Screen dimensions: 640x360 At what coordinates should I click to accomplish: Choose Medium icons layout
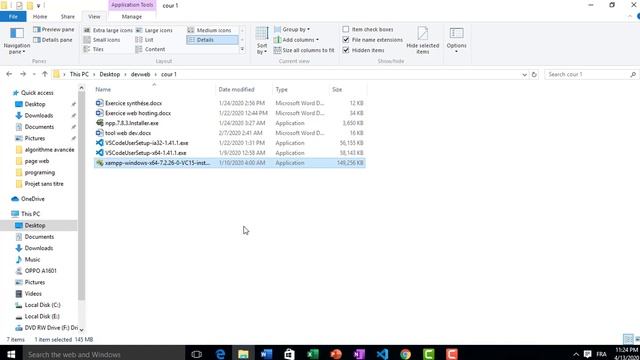click(209, 30)
